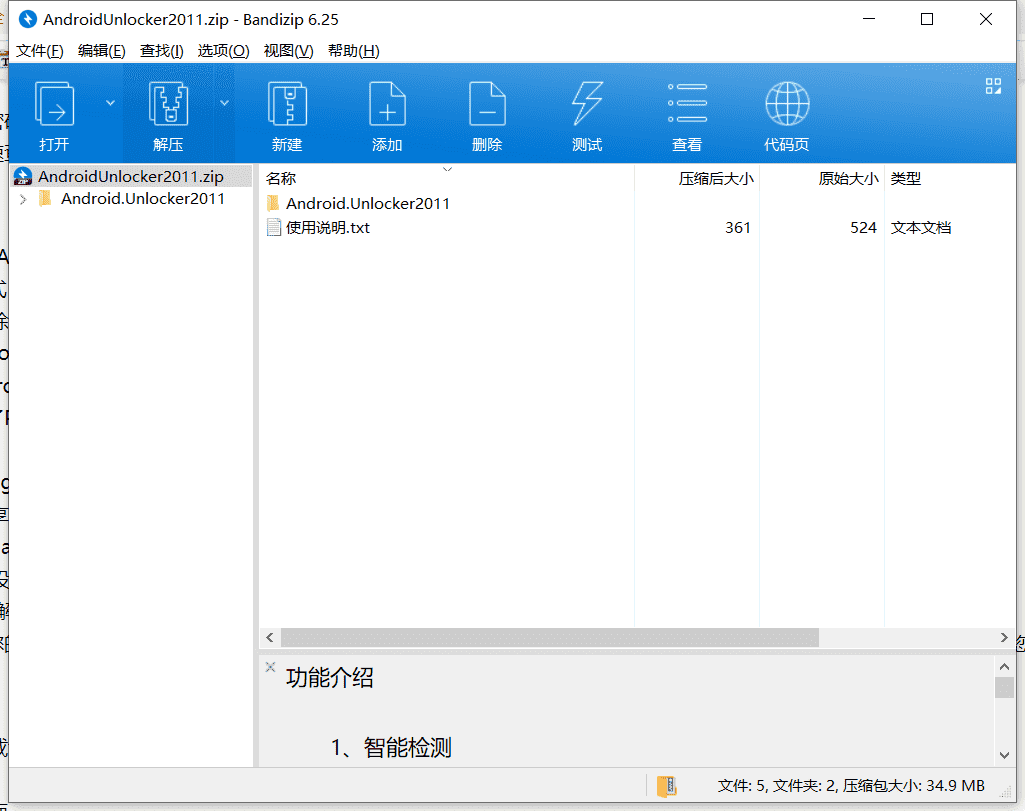Click the horizontal scrollbar thumb
Viewport: 1025px width, 811px height.
tap(550, 637)
